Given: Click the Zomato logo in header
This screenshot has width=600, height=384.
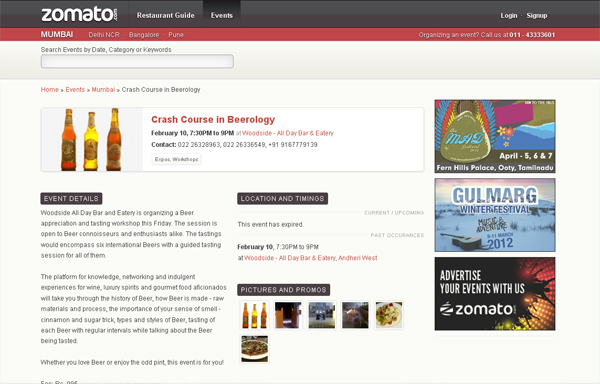Looking at the screenshot, I should click(79, 15).
